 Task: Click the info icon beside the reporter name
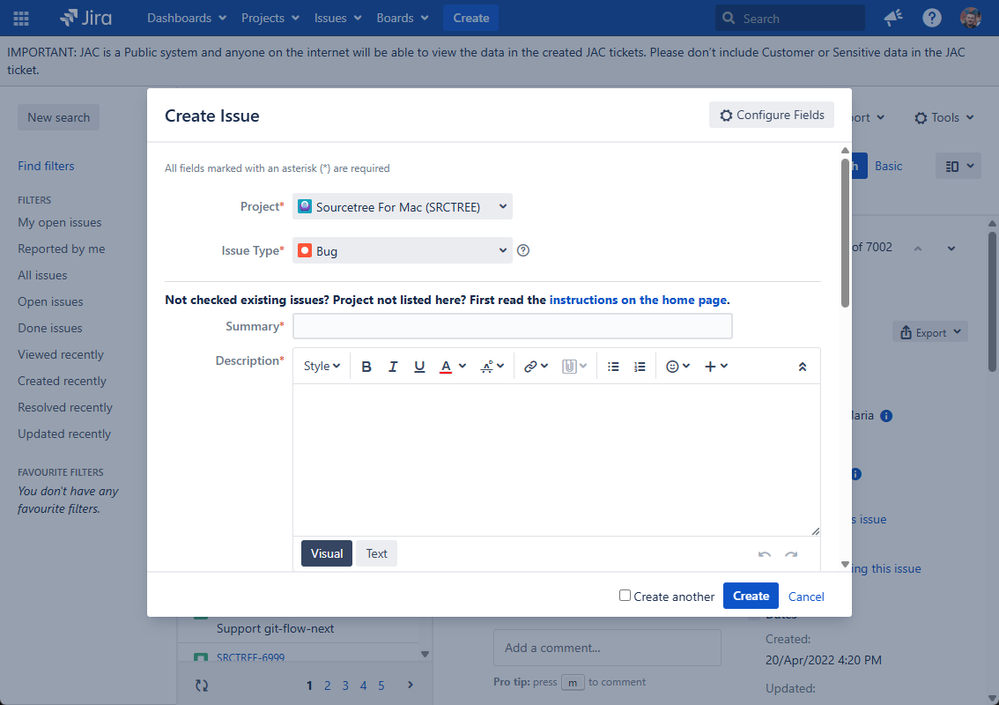886,416
